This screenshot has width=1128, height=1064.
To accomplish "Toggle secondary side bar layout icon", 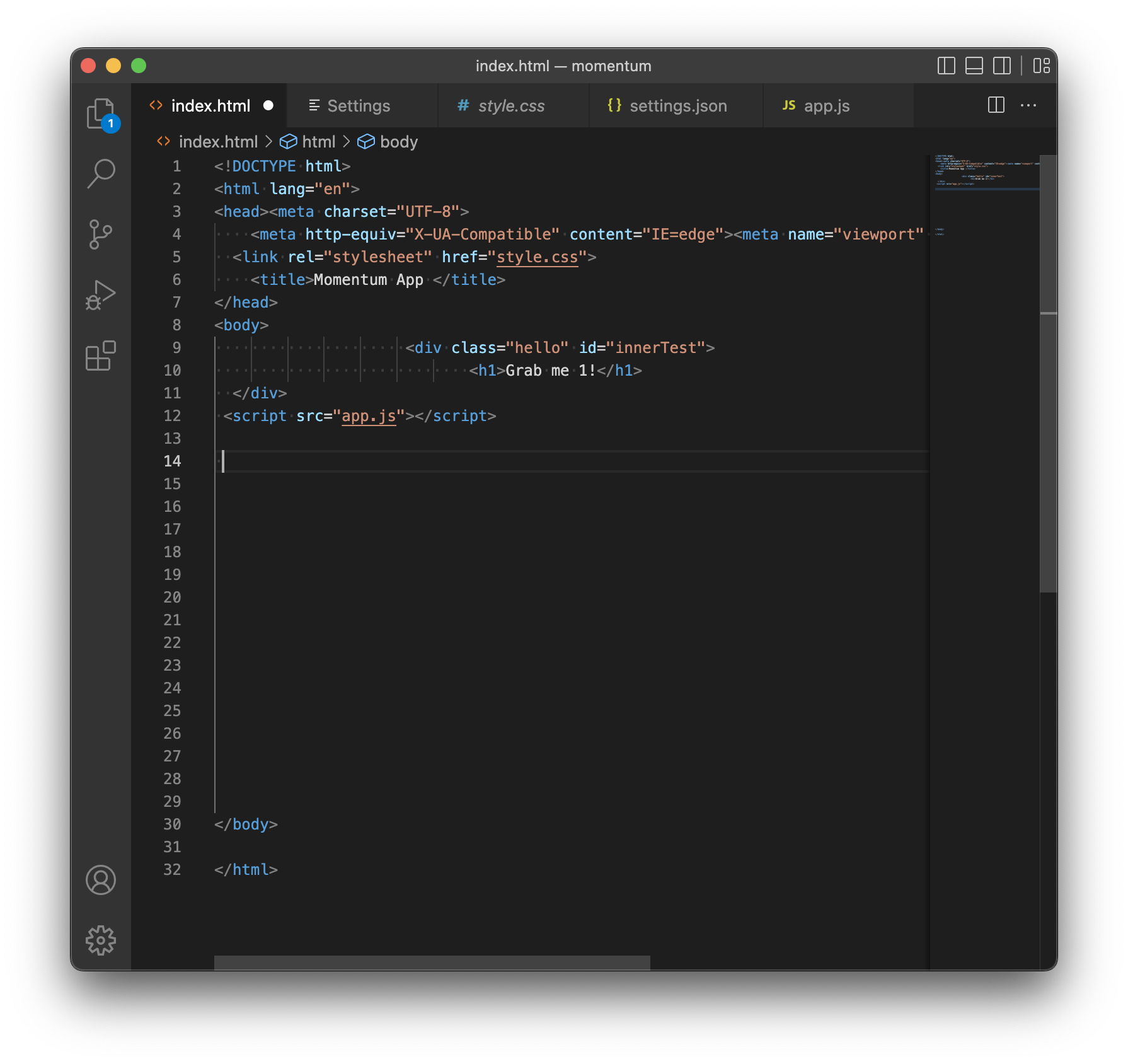I will (1002, 66).
